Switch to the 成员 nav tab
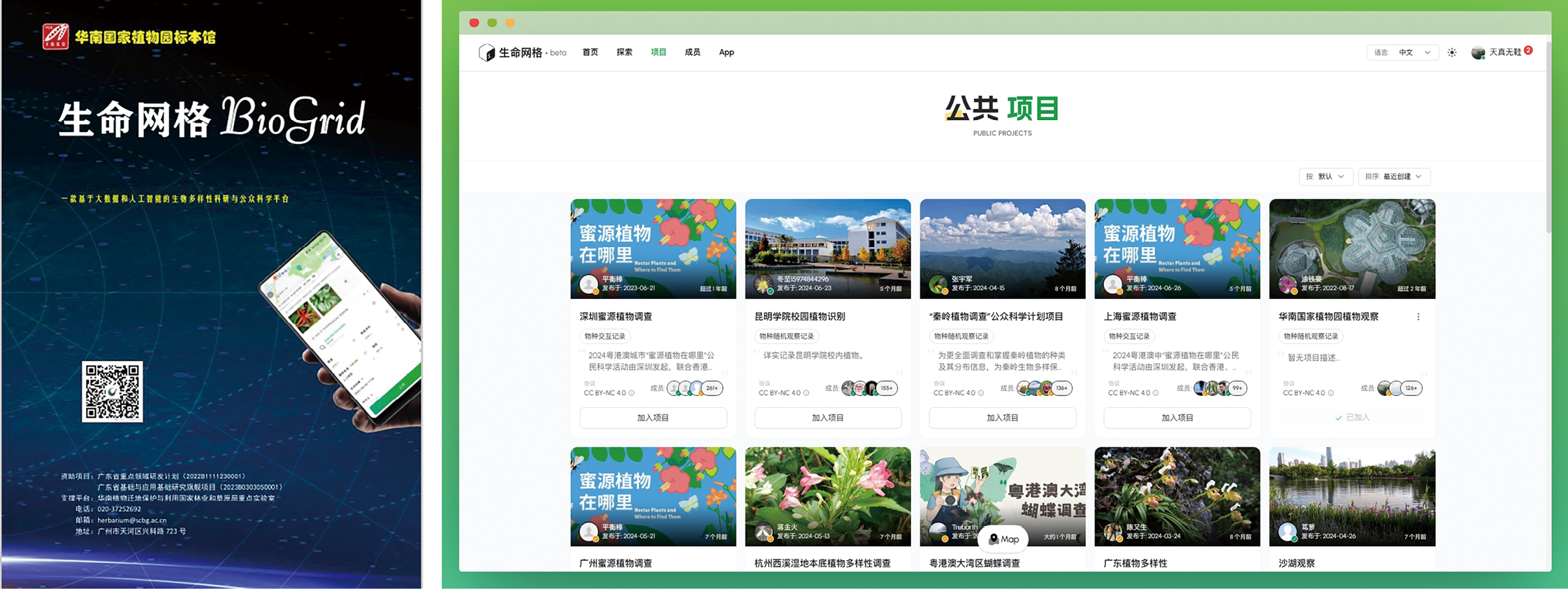Image resolution: width=1568 pixels, height=595 pixels. click(692, 52)
